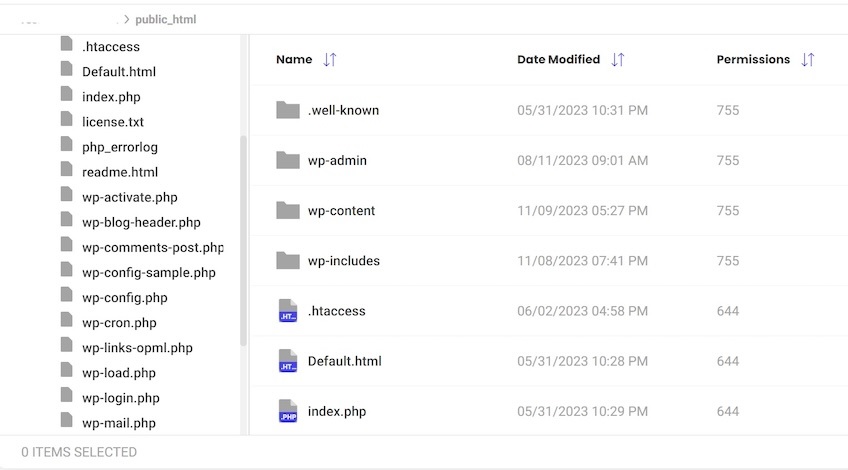Click public_html in the breadcrumb path
848x470 pixels.
165,19
